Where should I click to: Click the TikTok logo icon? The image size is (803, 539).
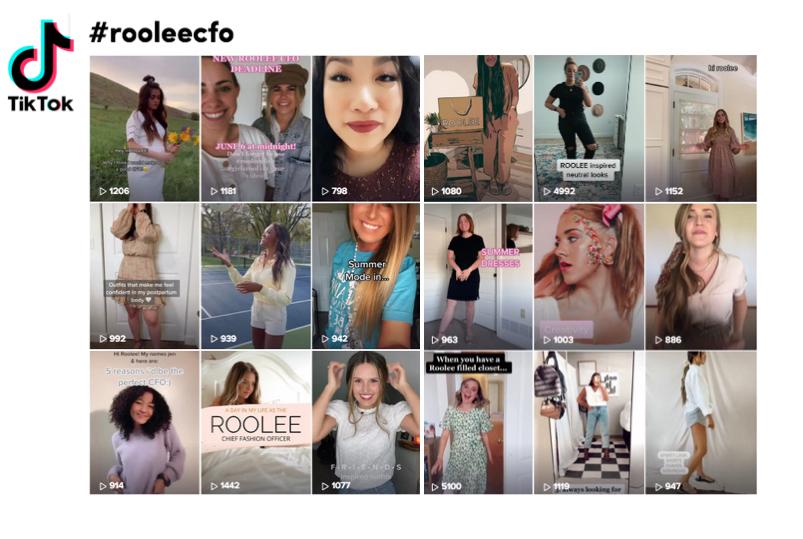point(40,65)
